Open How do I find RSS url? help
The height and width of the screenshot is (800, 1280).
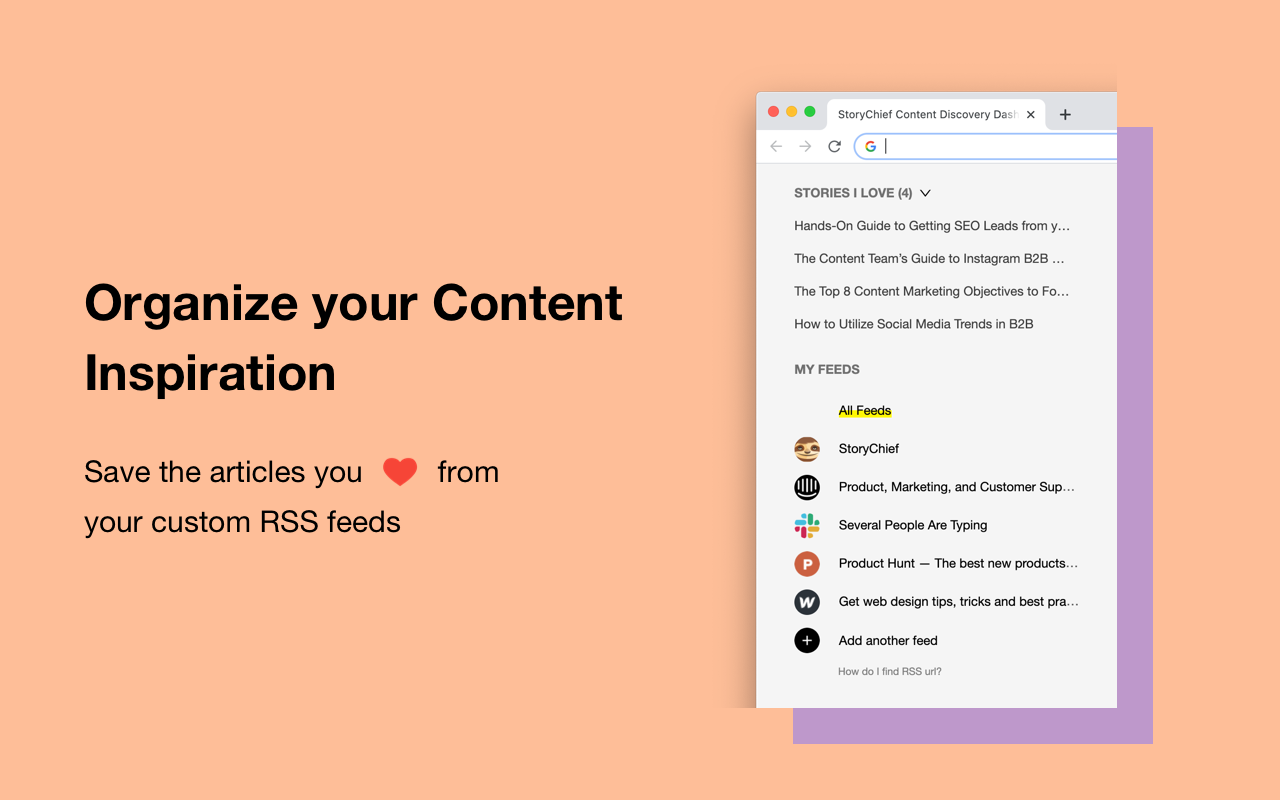(x=890, y=671)
